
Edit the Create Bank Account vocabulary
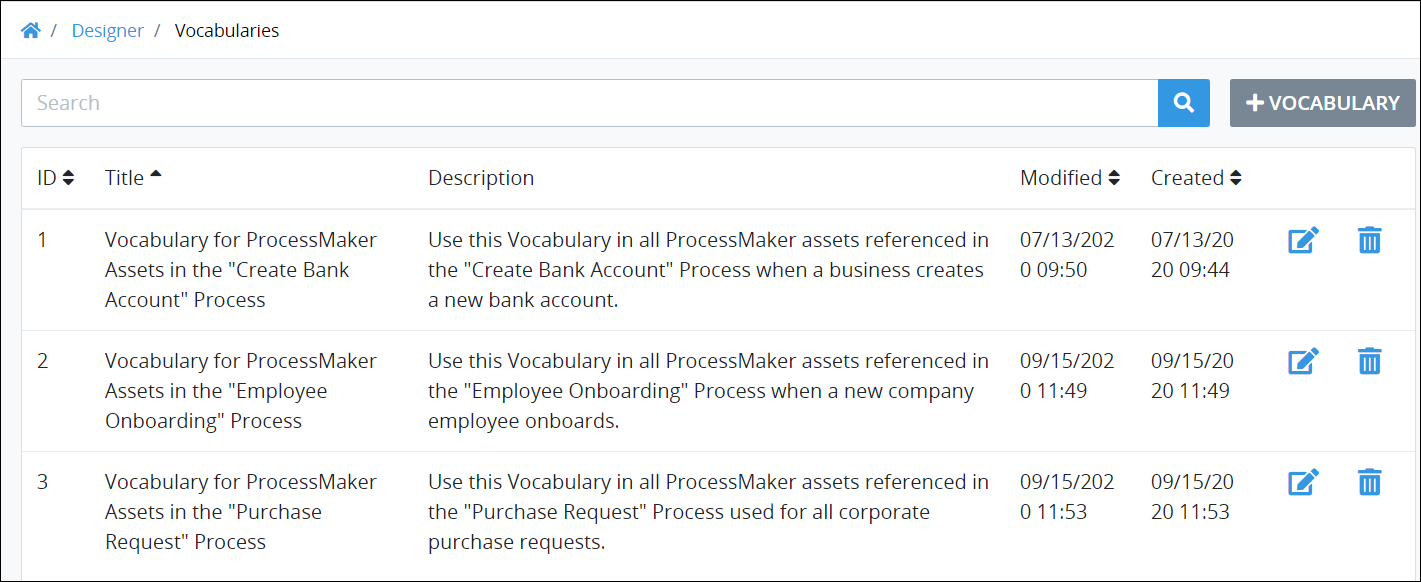[1304, 241]
